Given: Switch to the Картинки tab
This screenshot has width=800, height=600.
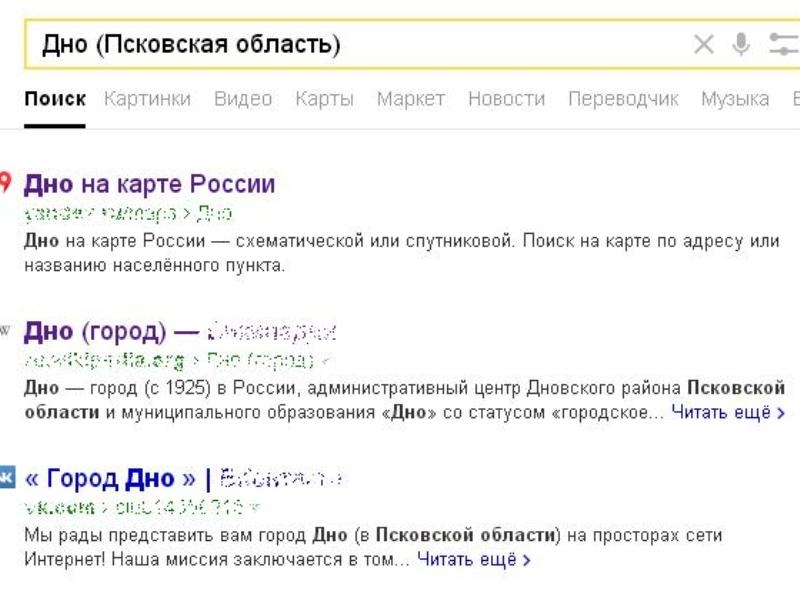Looking at the screenshot, I should tap(147, 99).
